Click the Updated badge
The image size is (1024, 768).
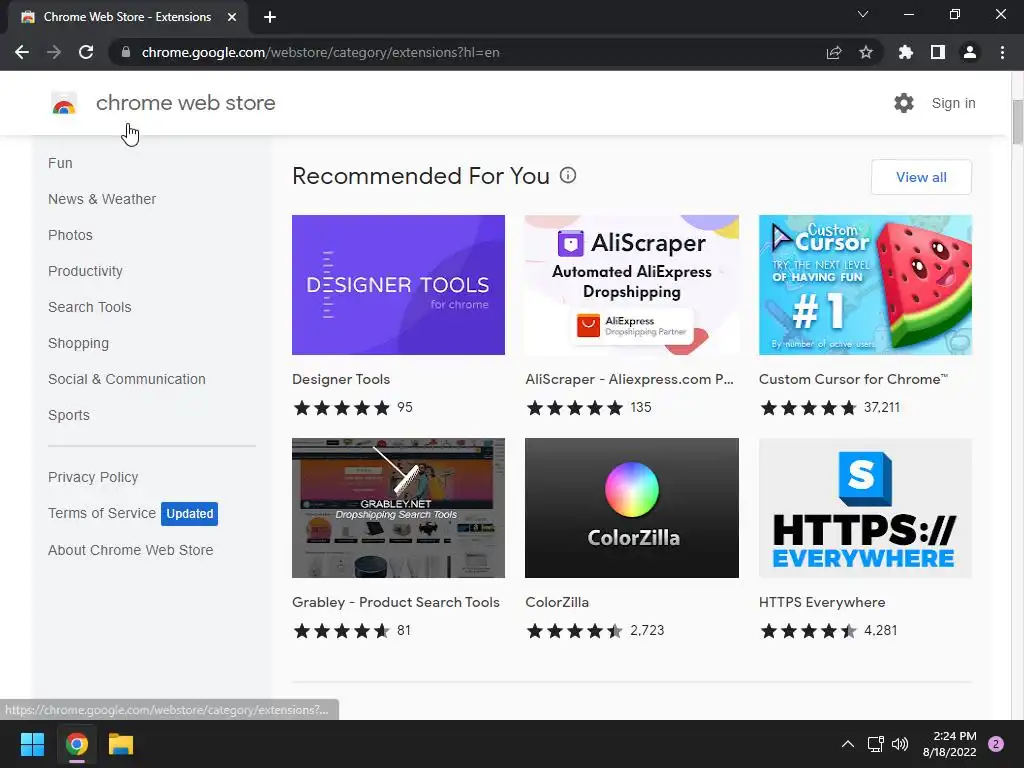tap(189, 513)
